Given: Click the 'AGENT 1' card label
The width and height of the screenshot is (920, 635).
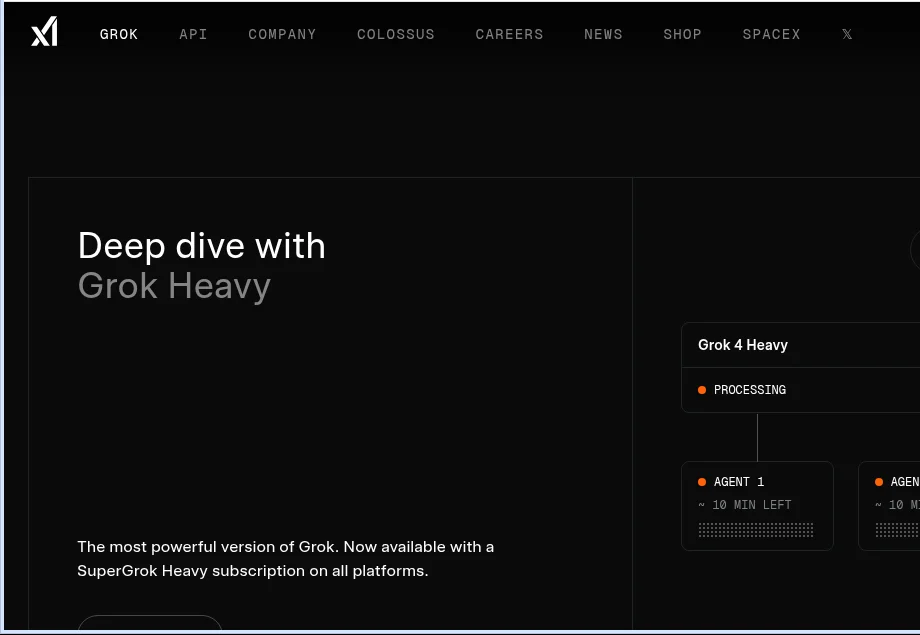Looking at the screenshot, I should point(739,482).
